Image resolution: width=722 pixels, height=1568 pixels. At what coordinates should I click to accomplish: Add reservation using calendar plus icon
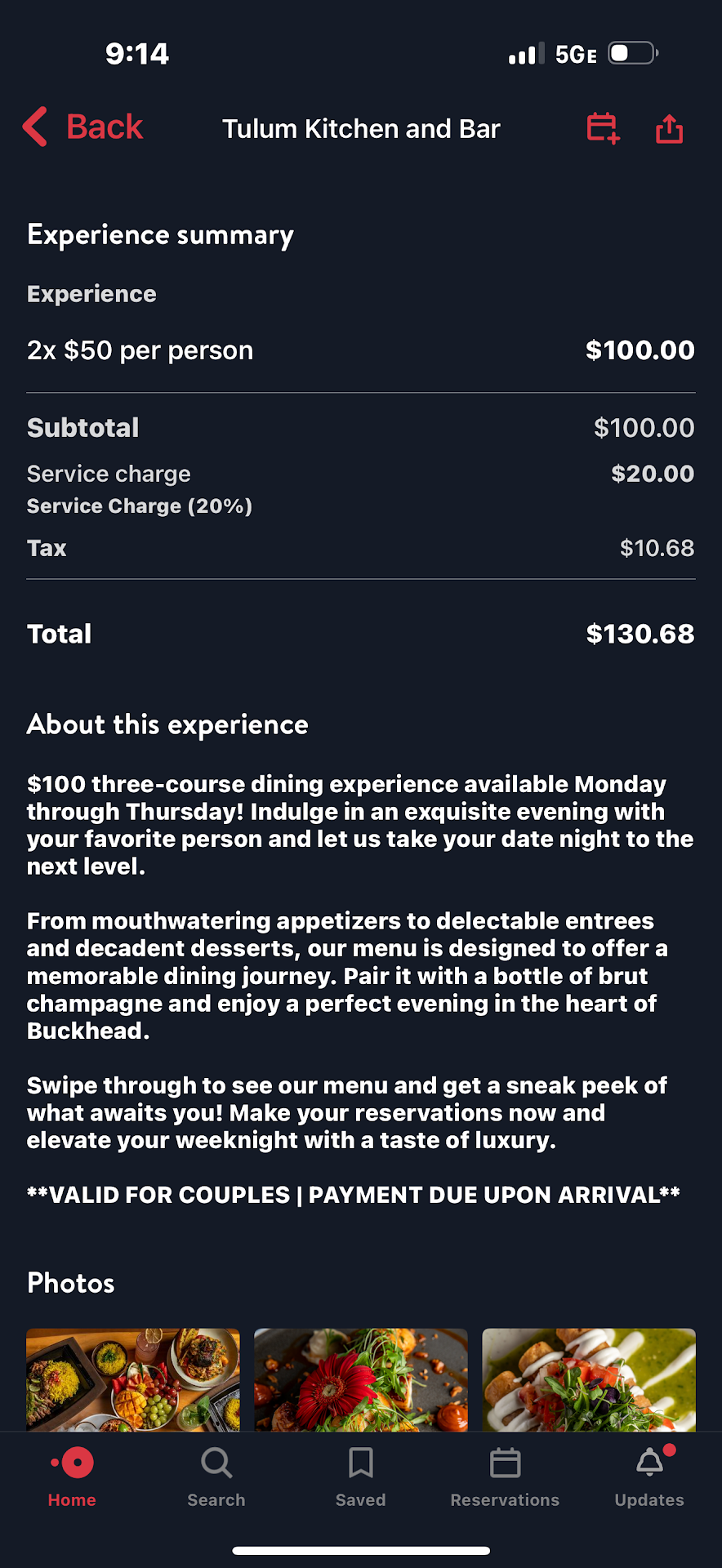pos(603,128)
